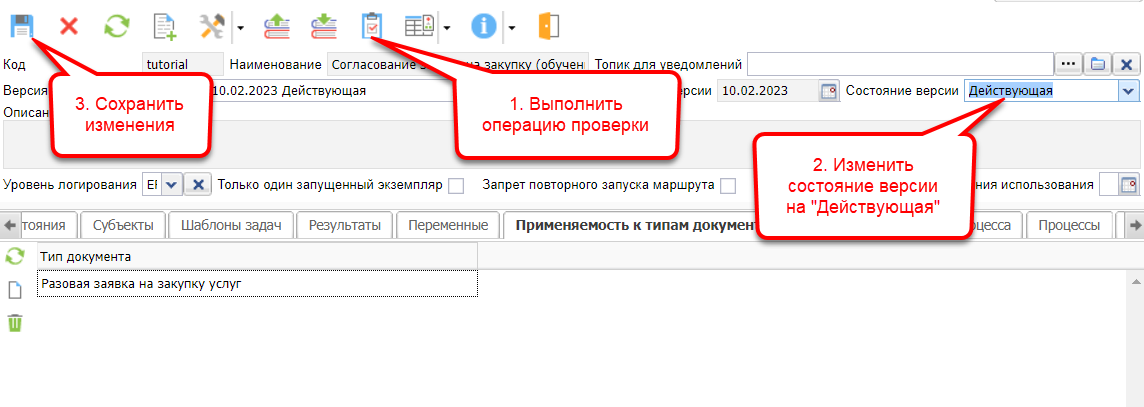The height and width of the screenshot is (407, 1144).
Task: Click the 'Топик для уведомлений' input field
Action: coord(899,64)
